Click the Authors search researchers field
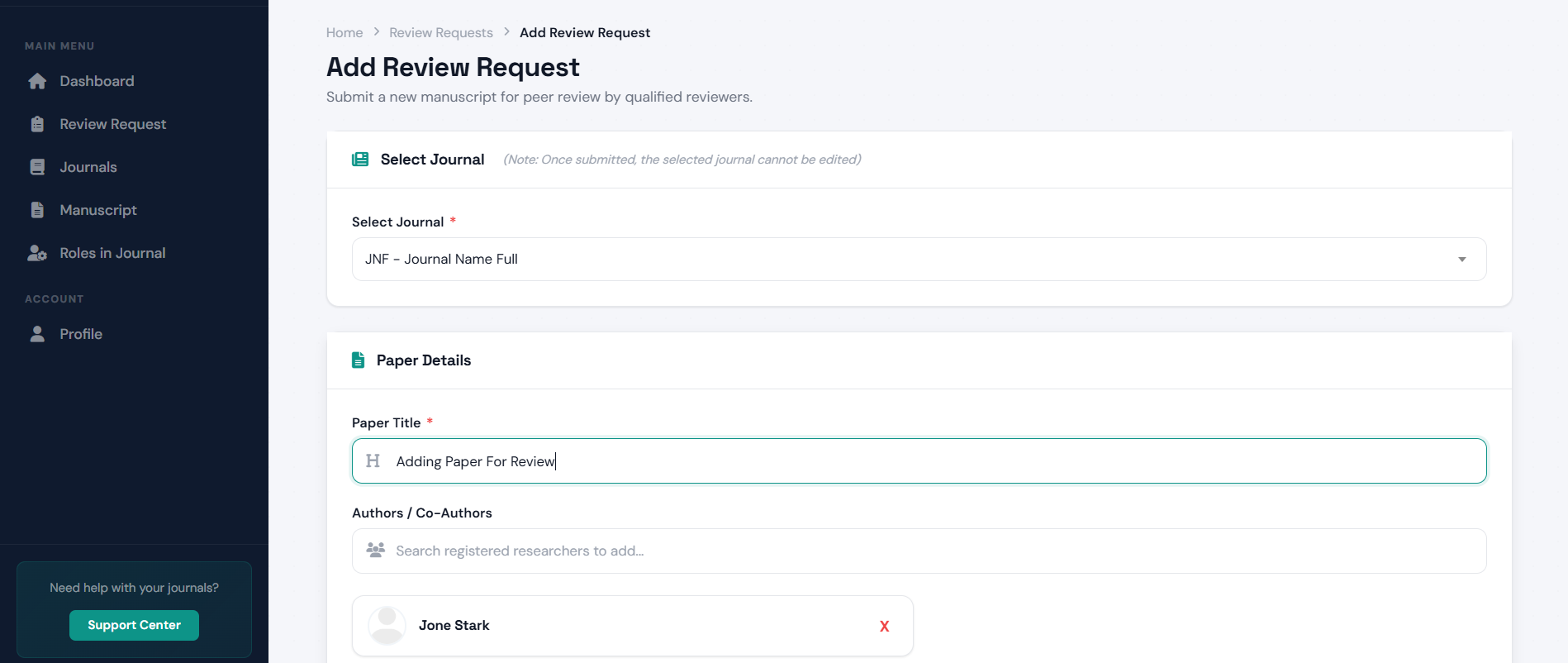Viewport: 1568px width, 663px height. point(919,551)
